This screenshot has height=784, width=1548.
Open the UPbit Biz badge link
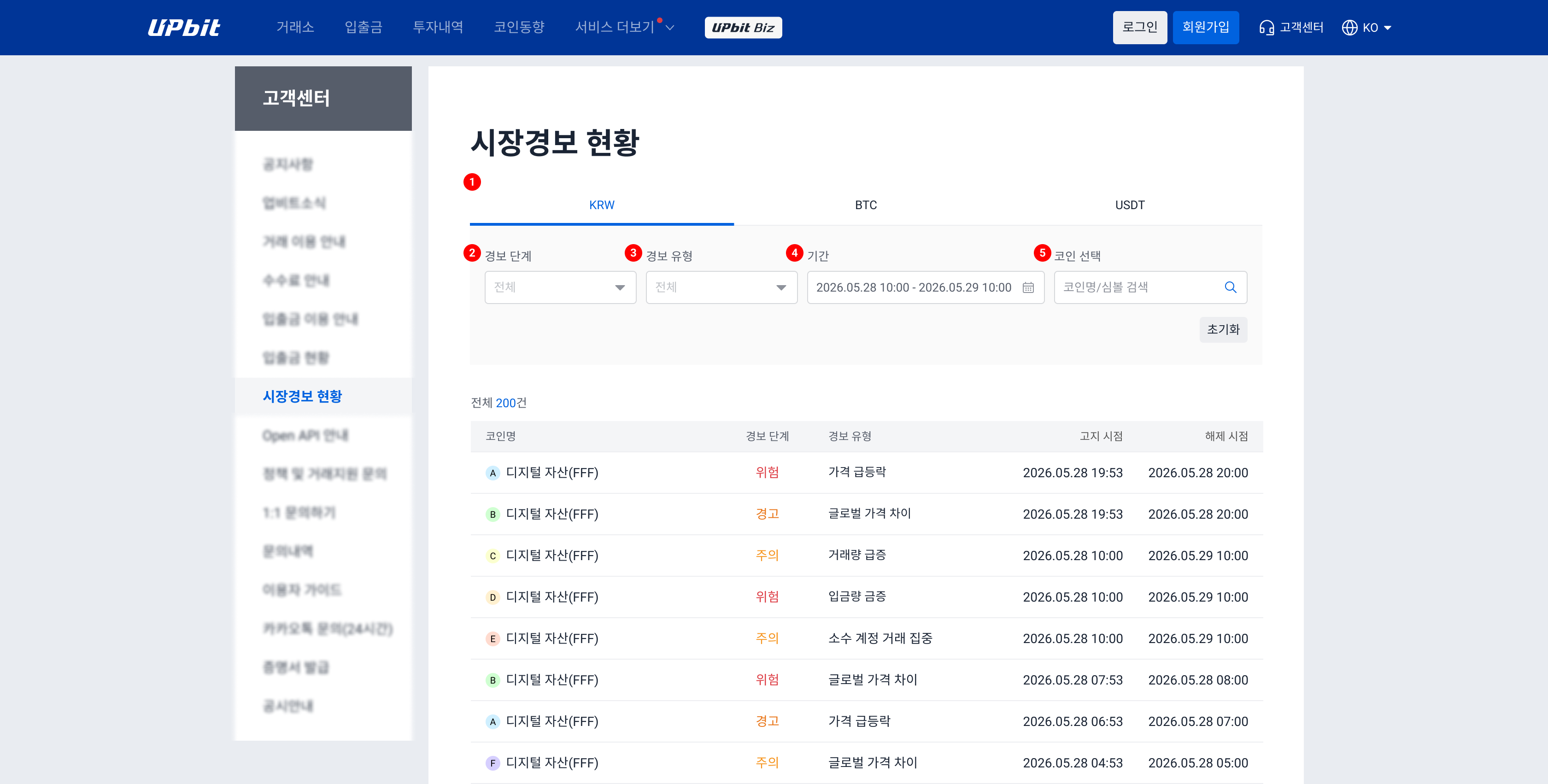[x=743, y=28]
